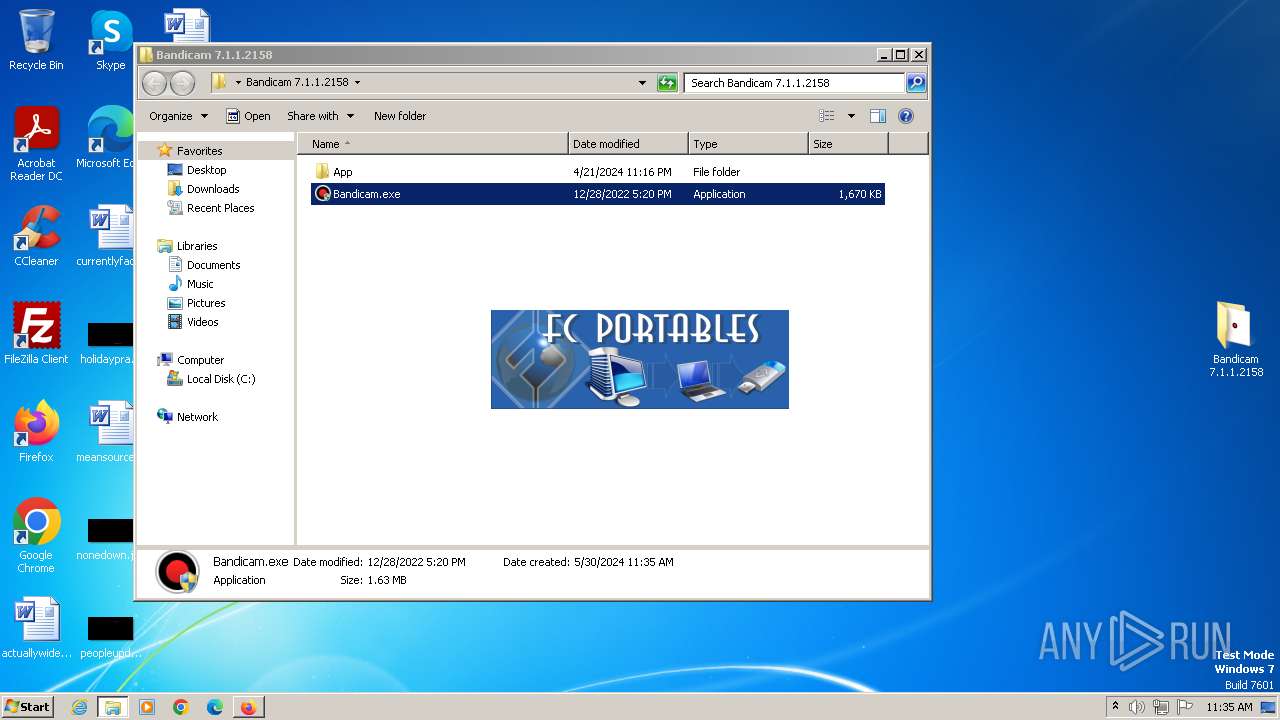Click the Explorer Back navigation arrow
The width and height of the screenshot is (1280, 720).
154,83
